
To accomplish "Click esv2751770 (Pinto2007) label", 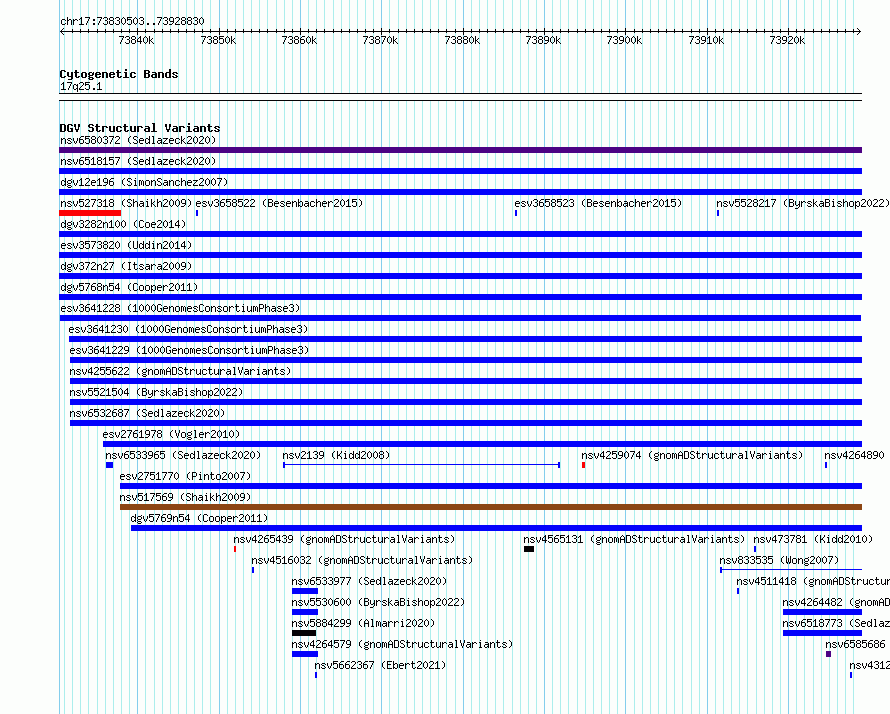I will (185, 476).
